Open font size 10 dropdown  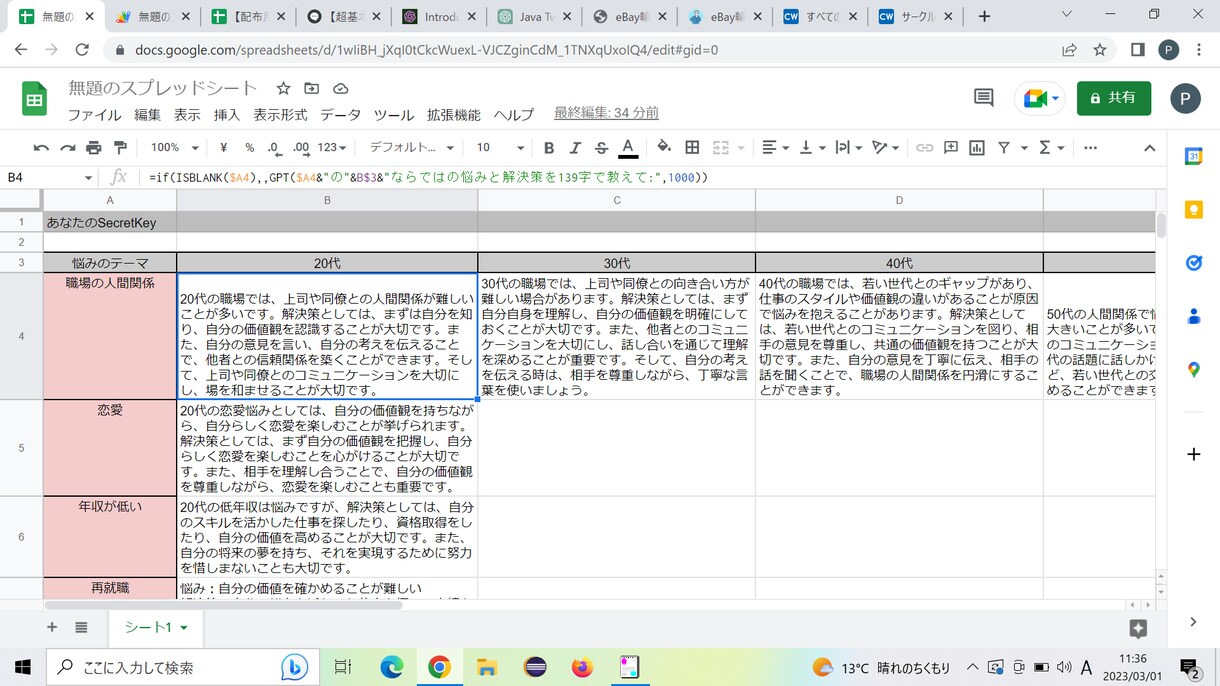click(500, 148)
